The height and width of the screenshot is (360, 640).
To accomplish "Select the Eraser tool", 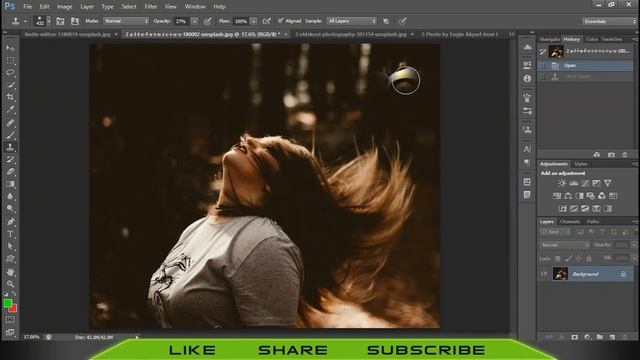I will (x=10, y=171).
